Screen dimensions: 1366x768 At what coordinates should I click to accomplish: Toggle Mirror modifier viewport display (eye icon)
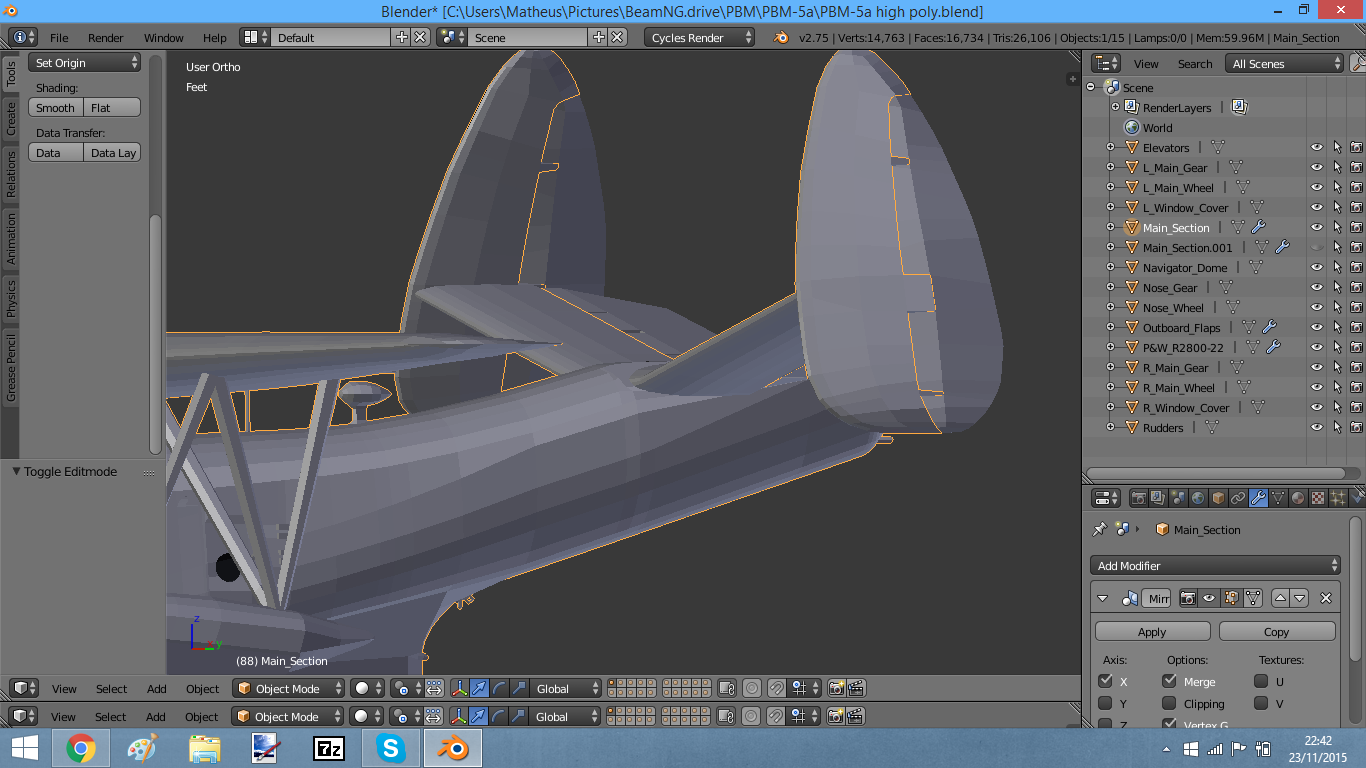[1209, 598]
